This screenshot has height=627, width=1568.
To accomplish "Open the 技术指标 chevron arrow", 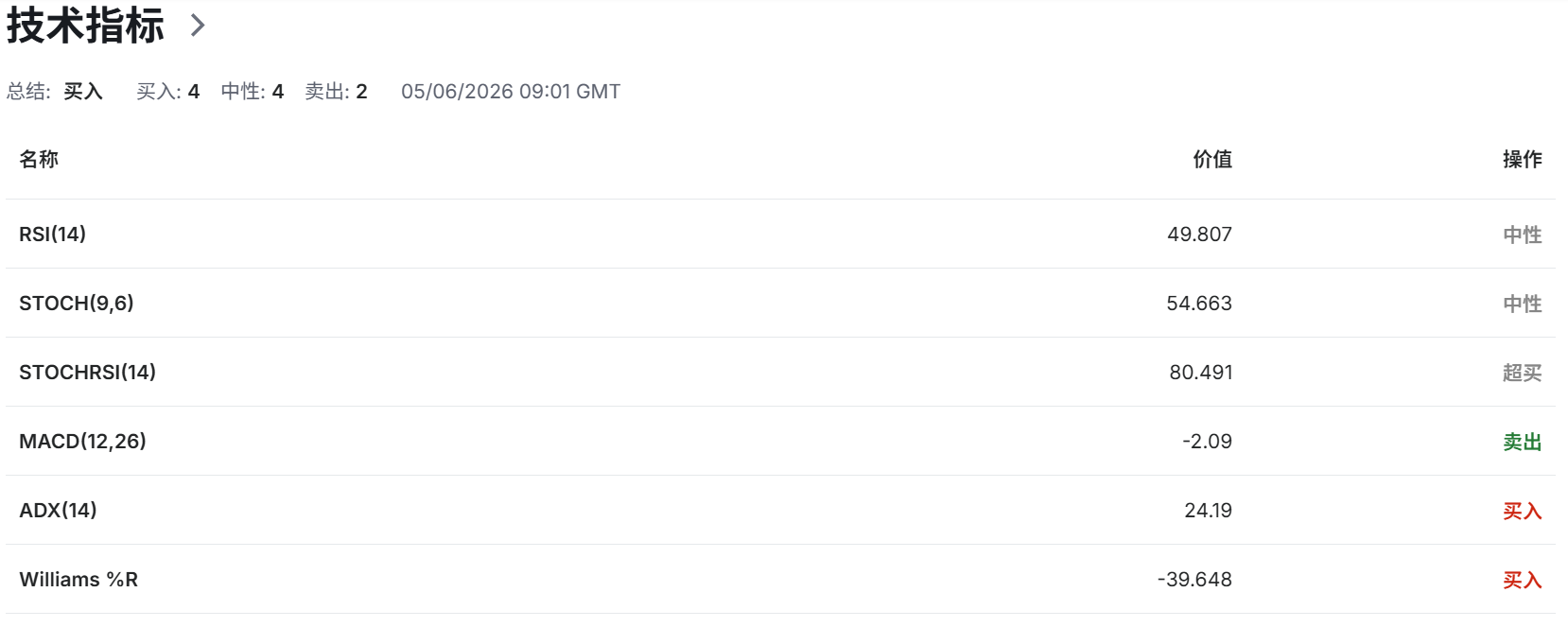I will point(197,26).
